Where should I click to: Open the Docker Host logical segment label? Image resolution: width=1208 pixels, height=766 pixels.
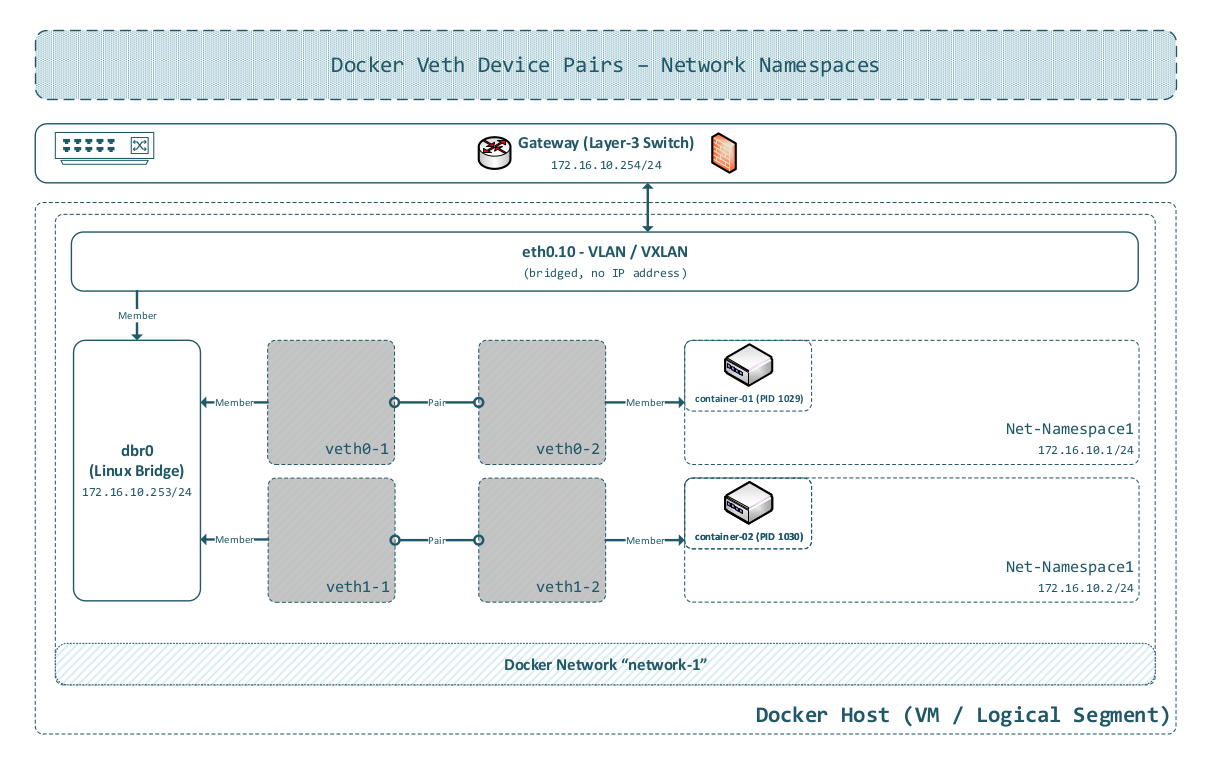tap(963, 714)
